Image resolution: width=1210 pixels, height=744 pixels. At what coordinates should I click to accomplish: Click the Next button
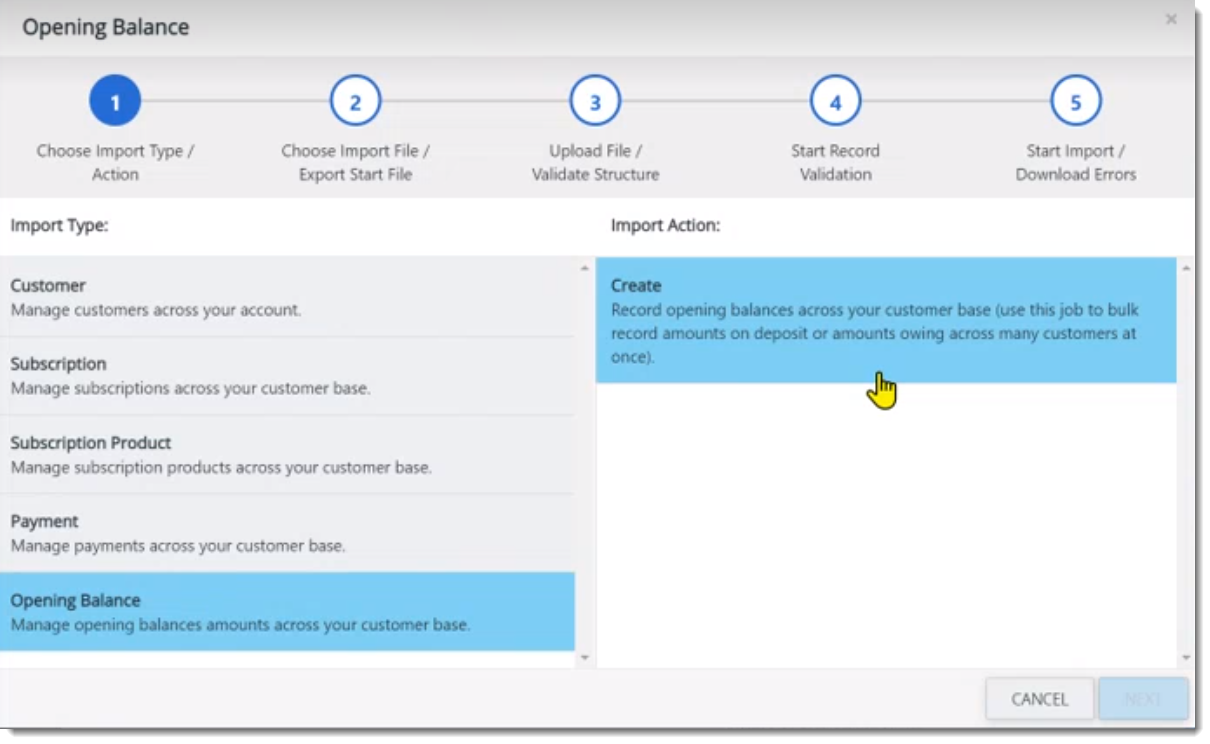point(1143,699)
